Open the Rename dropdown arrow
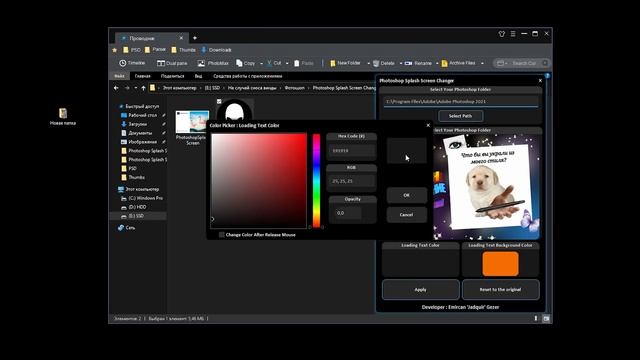The height and width of the screenshot is (360, 640). coord(437,63)
